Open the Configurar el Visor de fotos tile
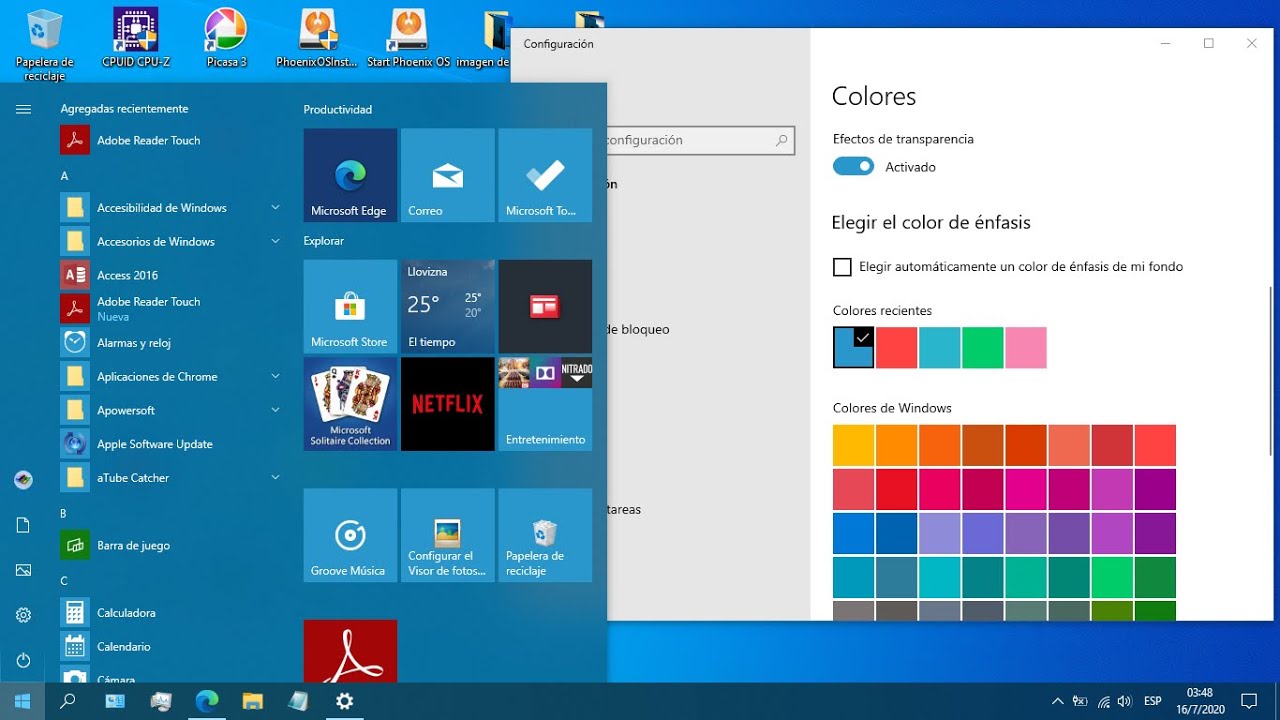Screen dimensions: 1280x720 pos(447,535)
